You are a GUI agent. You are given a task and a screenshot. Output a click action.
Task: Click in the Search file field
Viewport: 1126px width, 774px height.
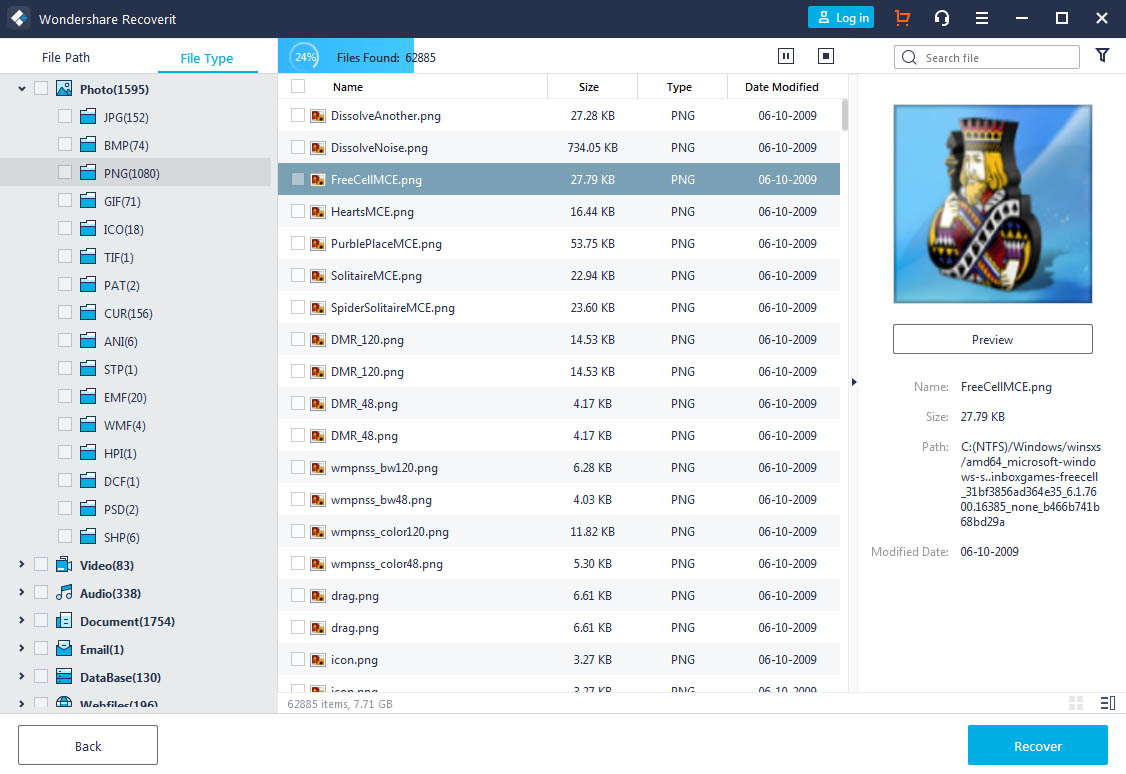click(987, 57)
